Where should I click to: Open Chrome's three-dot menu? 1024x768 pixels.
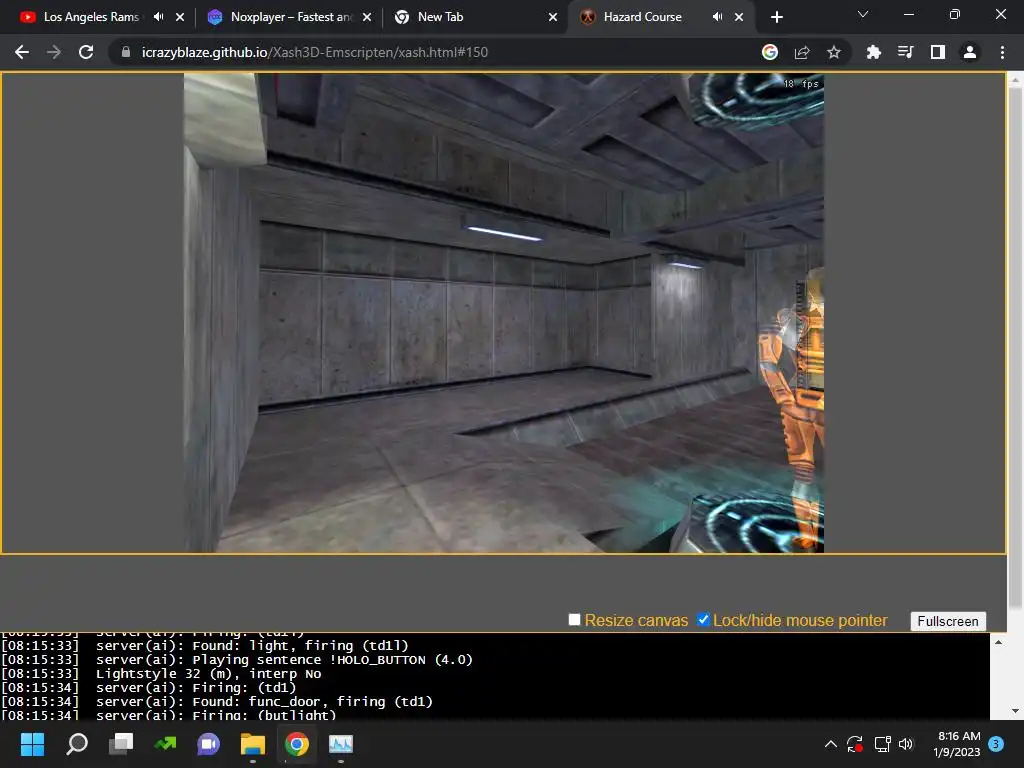pos(1002,52)
